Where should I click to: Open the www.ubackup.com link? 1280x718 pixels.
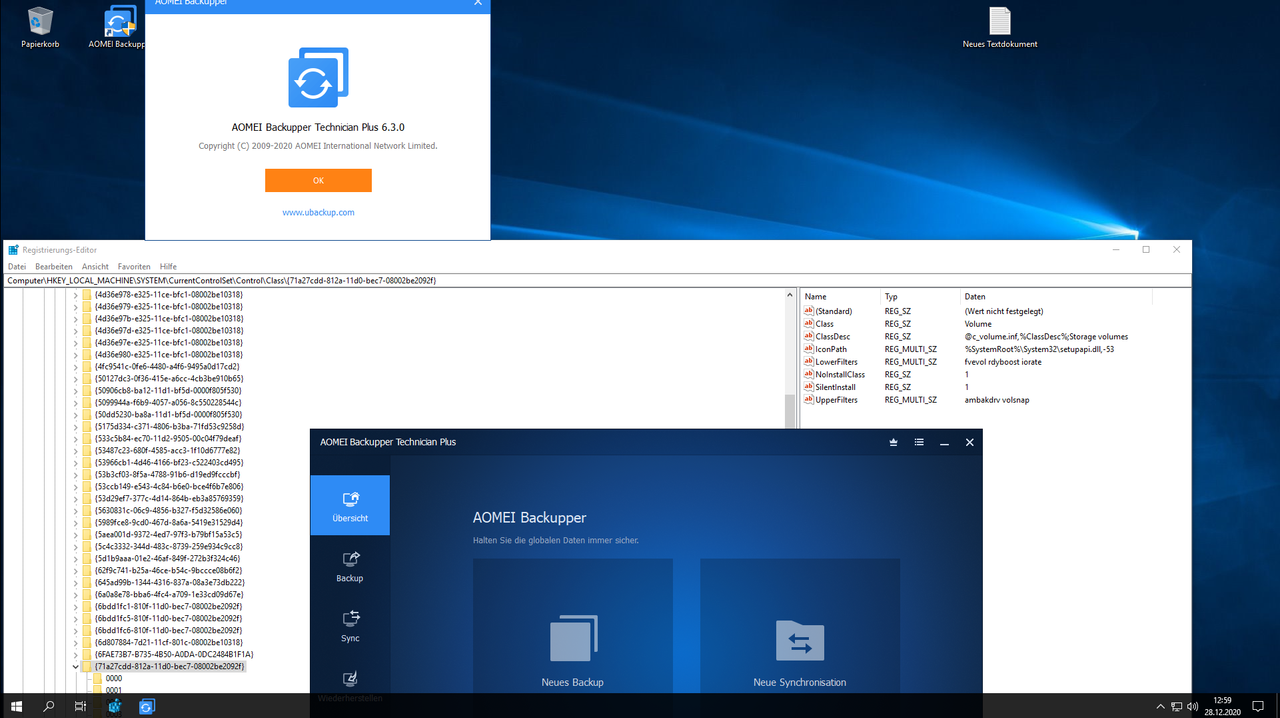318,212
